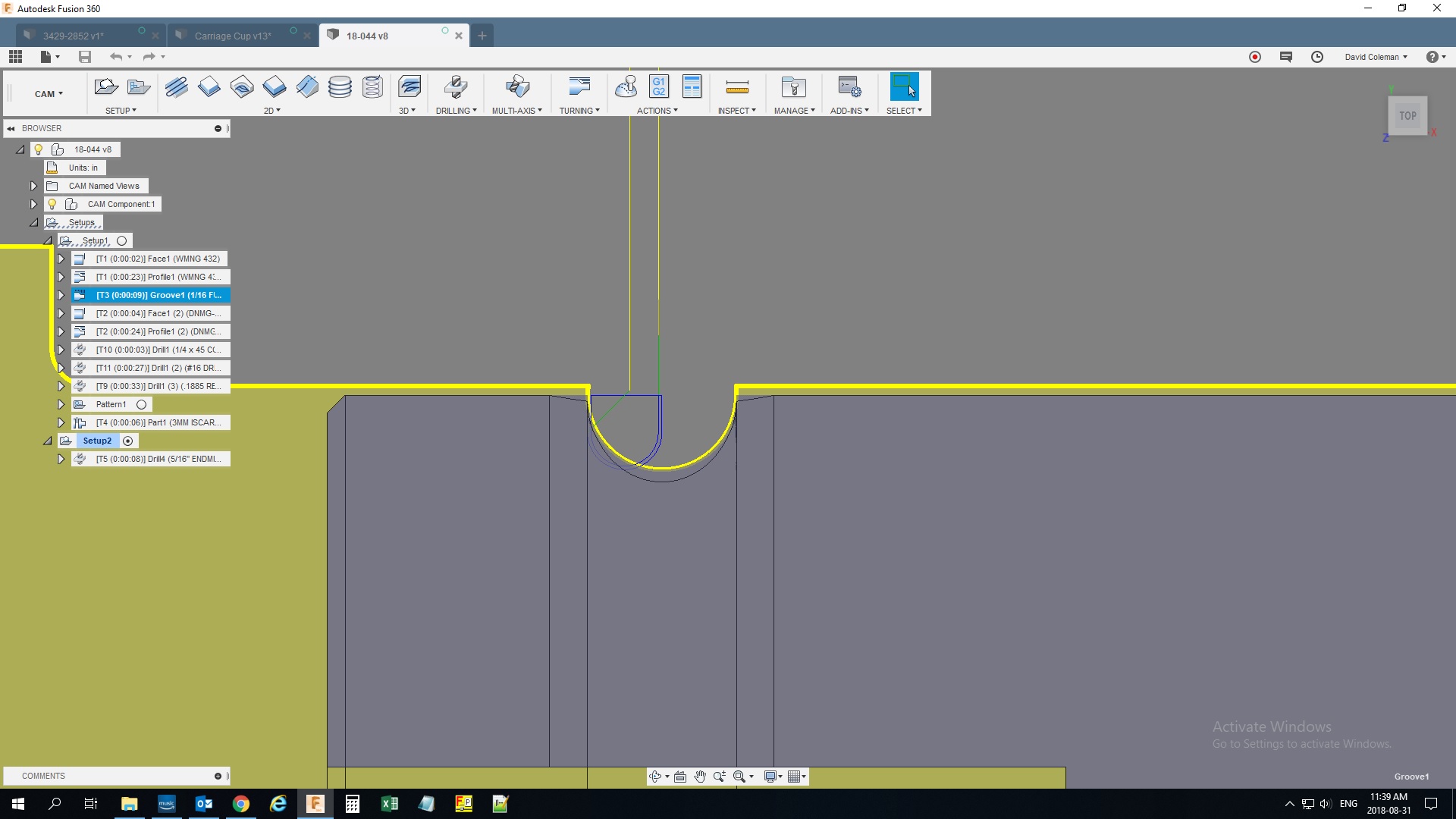Click the Pattern1 radio circle
The image size is (1456, 819).
141,404
